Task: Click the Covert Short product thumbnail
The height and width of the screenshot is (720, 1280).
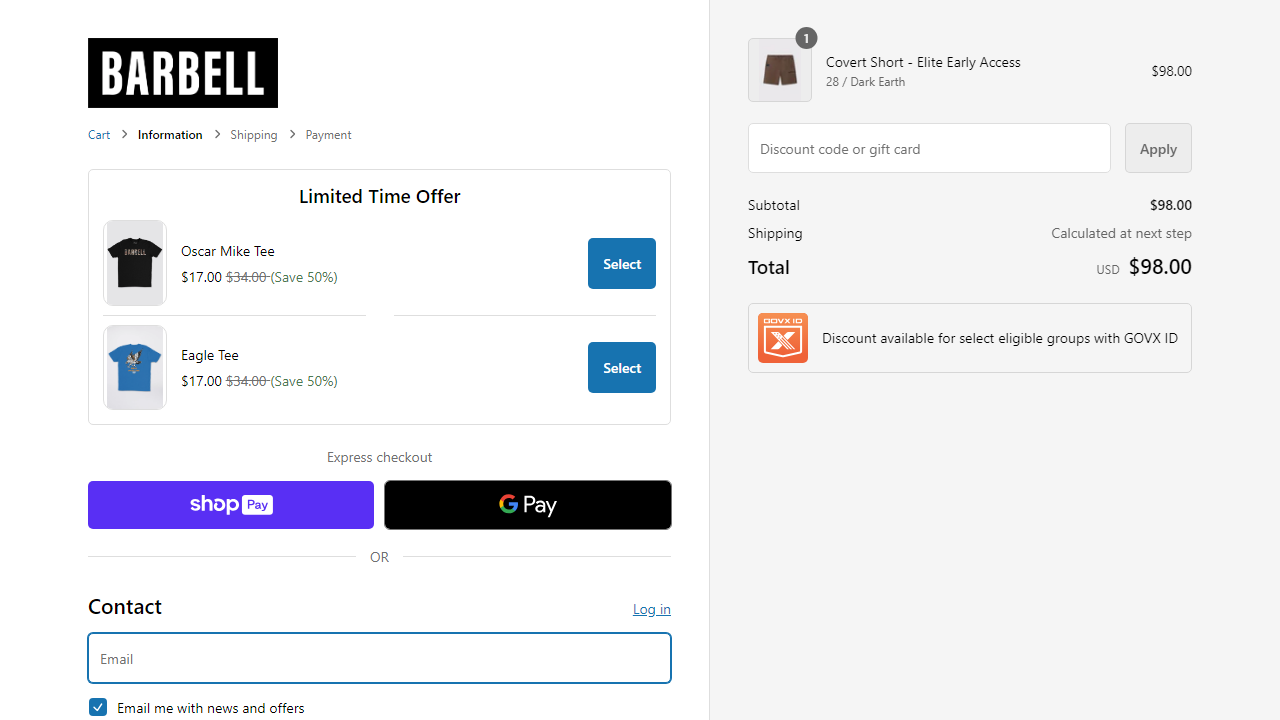Action: click(780, 70)
